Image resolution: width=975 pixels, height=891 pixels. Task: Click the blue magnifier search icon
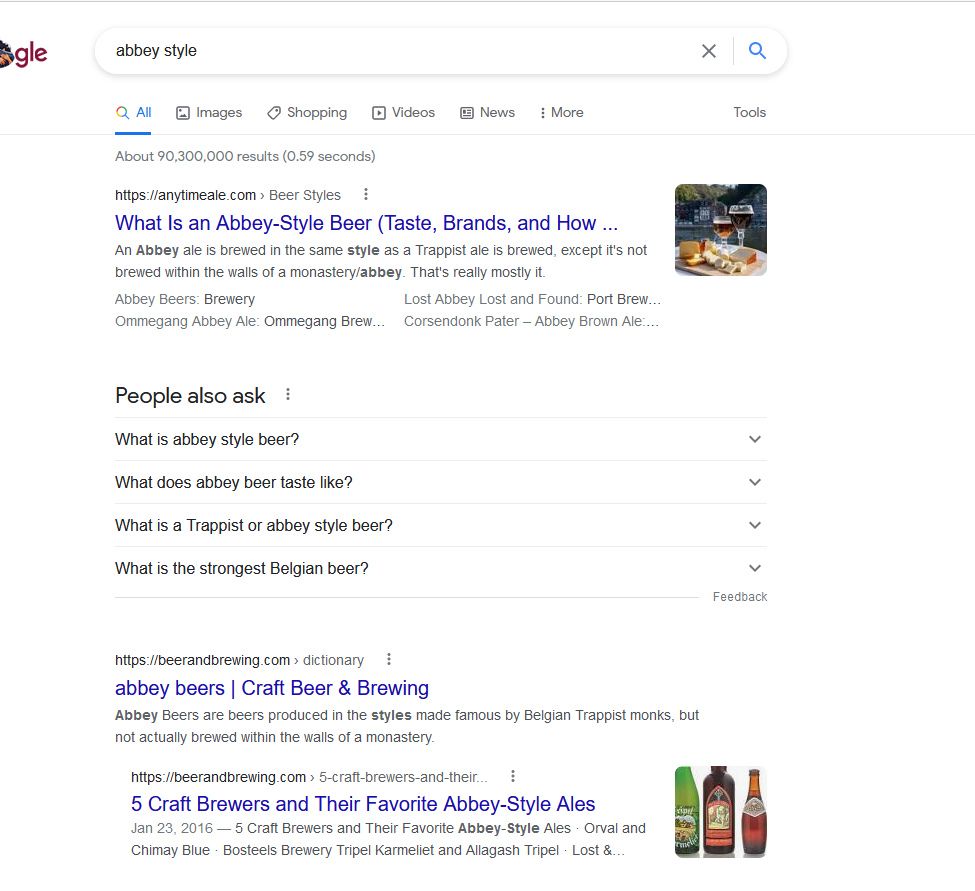[757, 50]
